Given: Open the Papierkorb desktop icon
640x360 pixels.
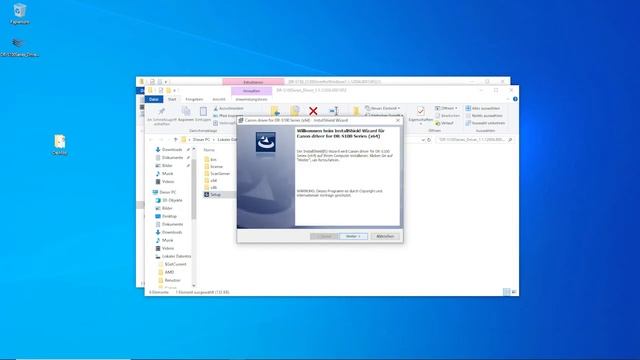Looking at the screenshot, I should click(x=19, y=13).
